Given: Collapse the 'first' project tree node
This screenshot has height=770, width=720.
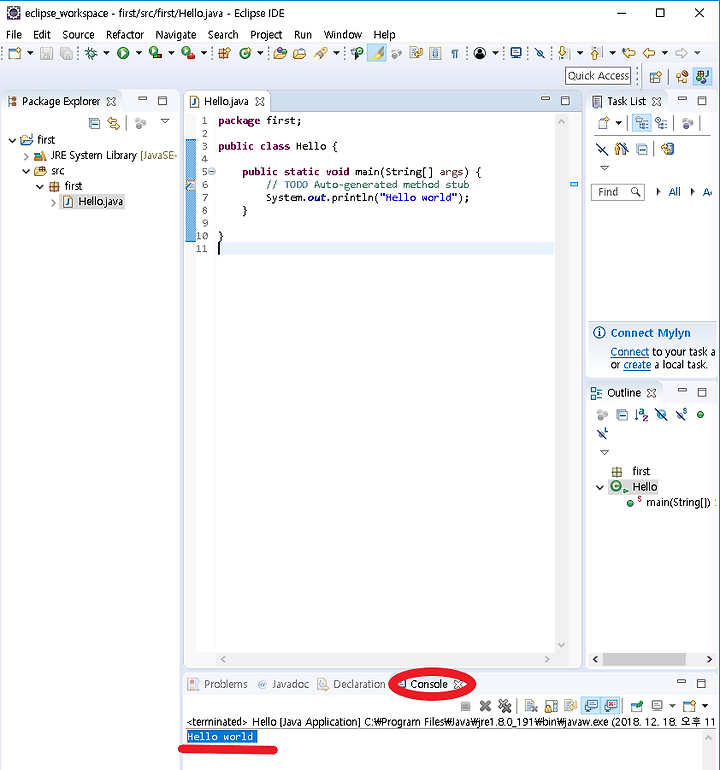Looking at the screenshot, I should click(x=12, y=140).
